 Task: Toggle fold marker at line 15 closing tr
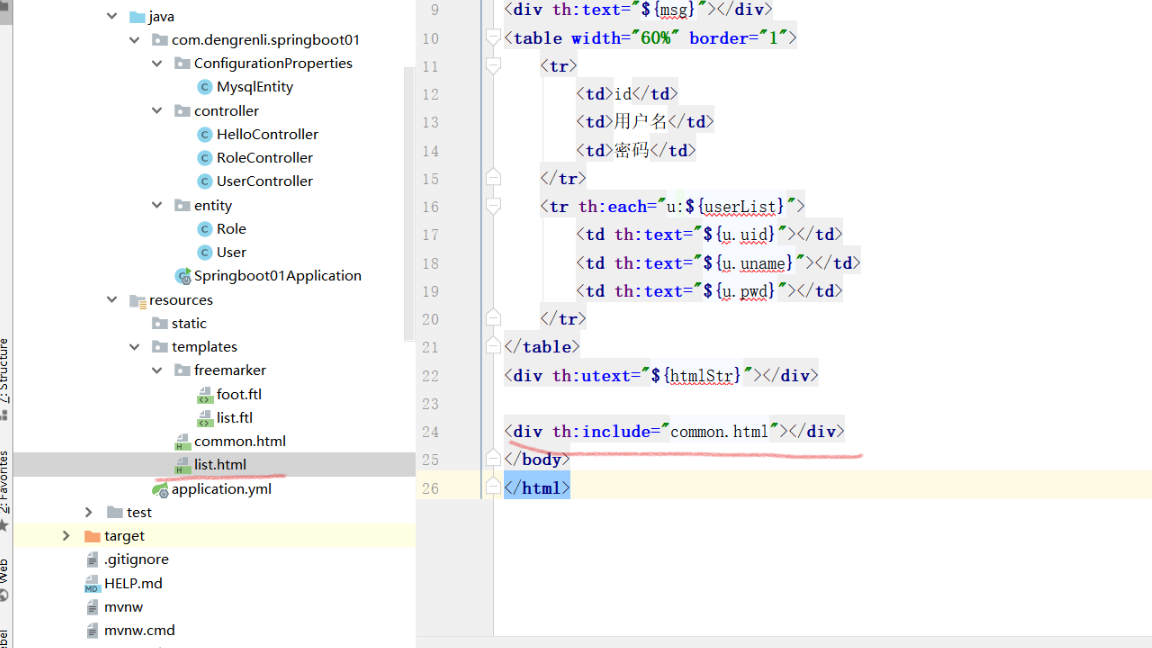pyautogui.click(x=493, y=179)
